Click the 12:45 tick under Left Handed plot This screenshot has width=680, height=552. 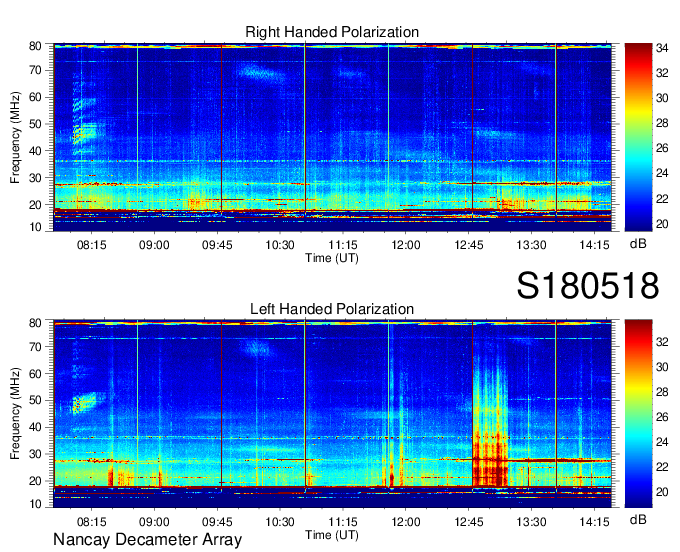tap(469, 522)
